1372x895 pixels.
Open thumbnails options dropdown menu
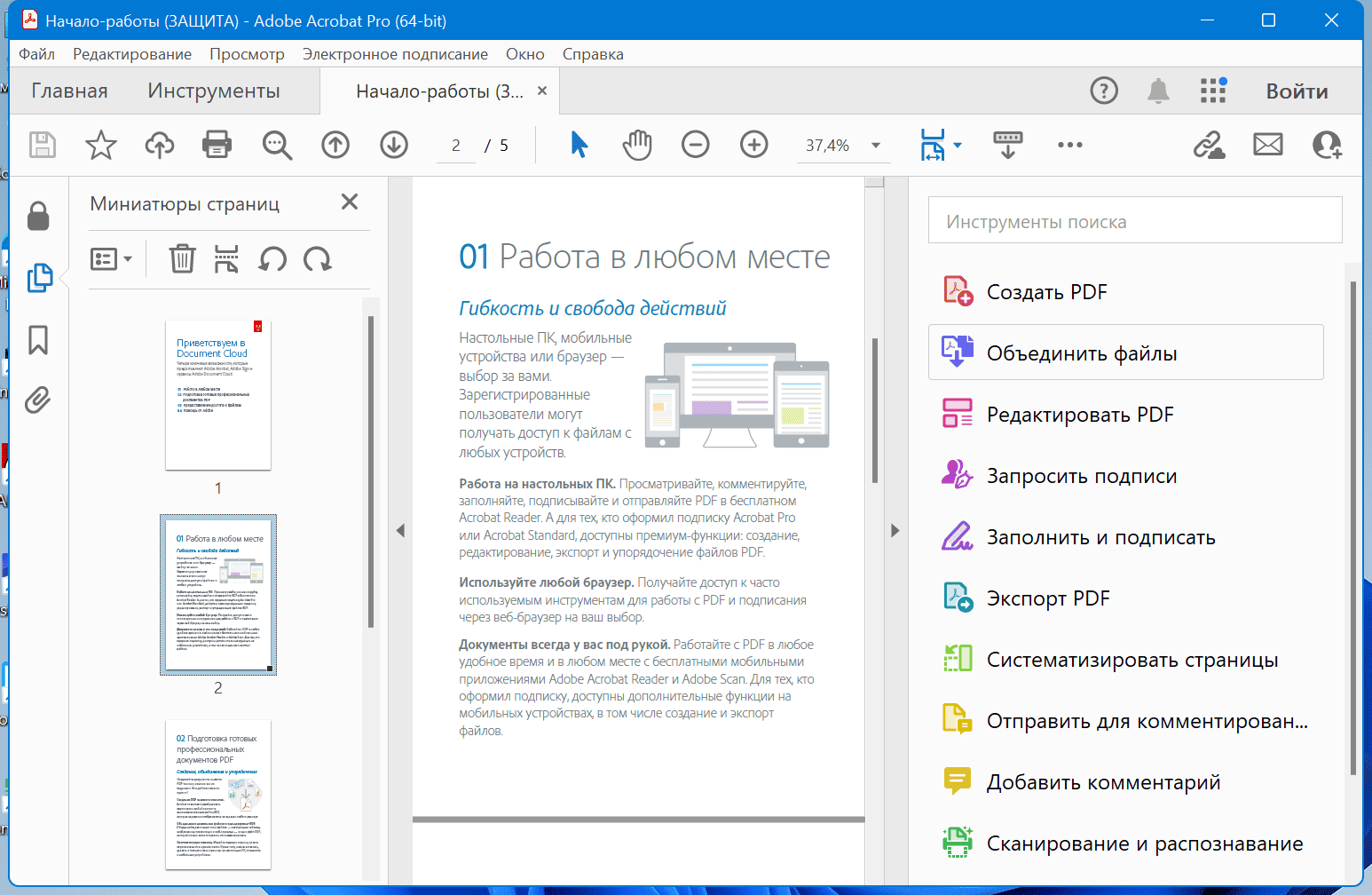pyautogui.click(x=112, y=259)
